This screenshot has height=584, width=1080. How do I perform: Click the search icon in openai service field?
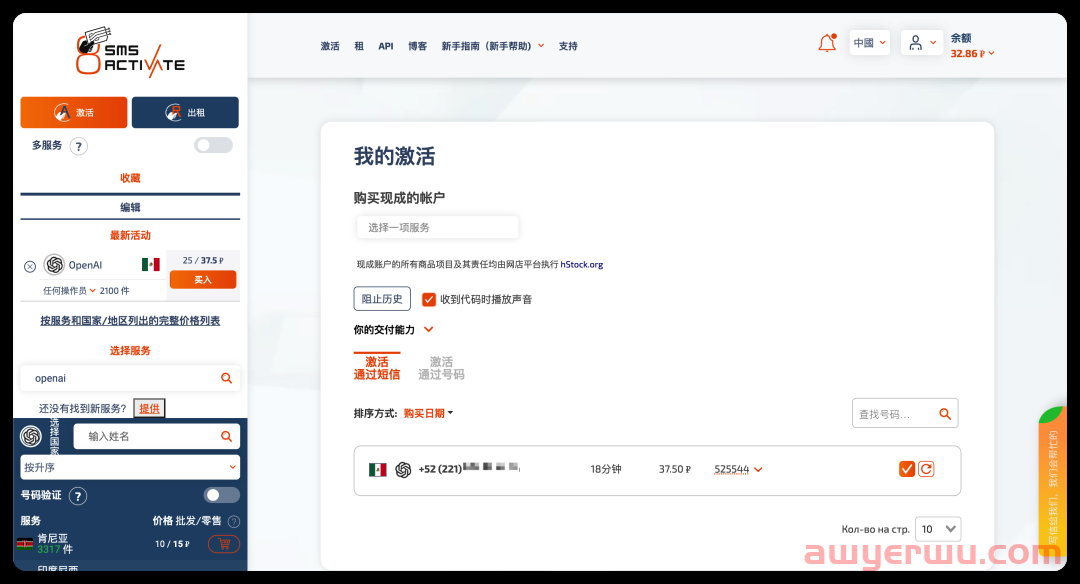point(226,378)
